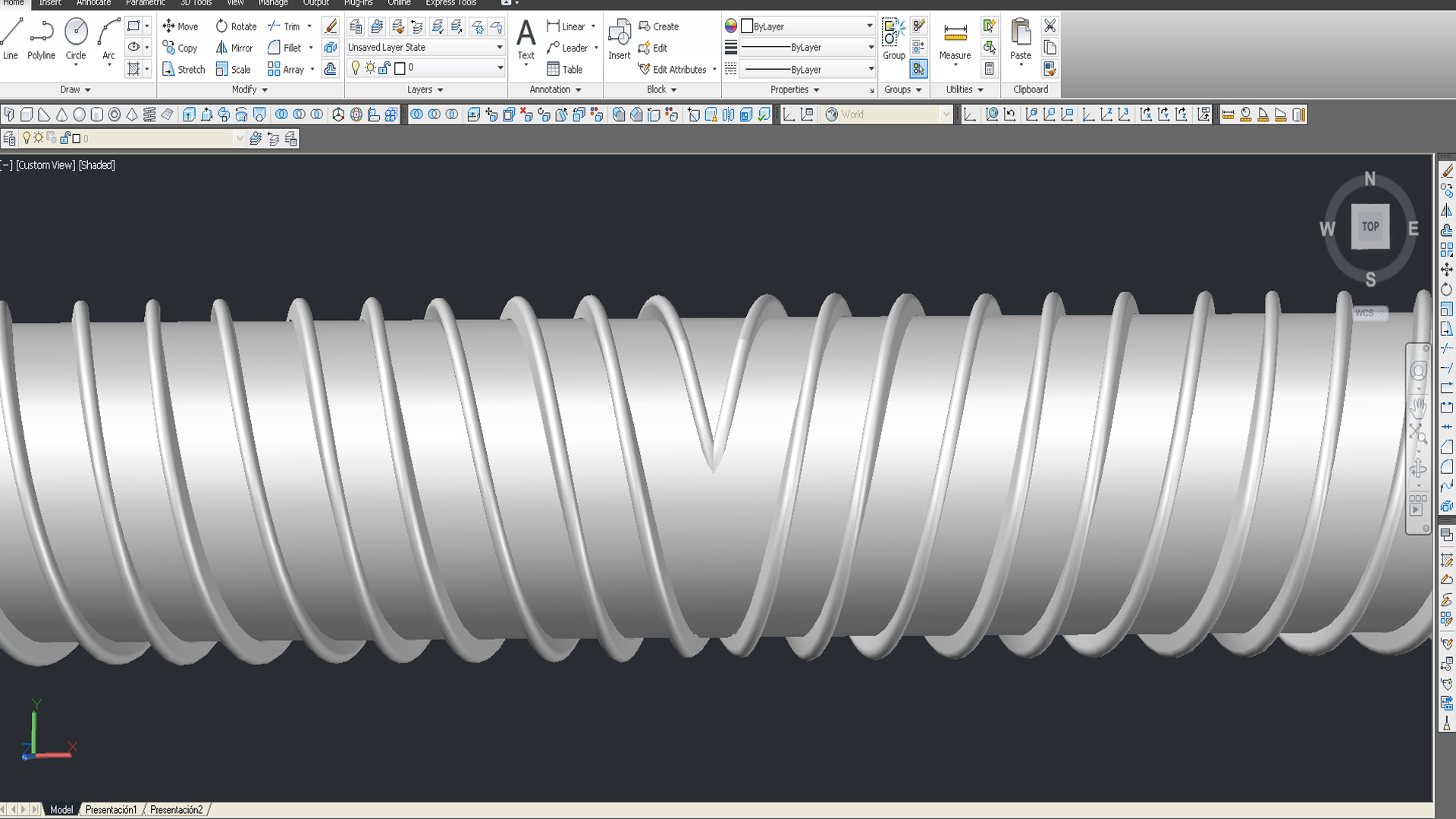Screen dimensions: 1456x819
Task: Open the Unsaved Layer State dropdown
Action: pyautogui.click(x=425, y=47)
